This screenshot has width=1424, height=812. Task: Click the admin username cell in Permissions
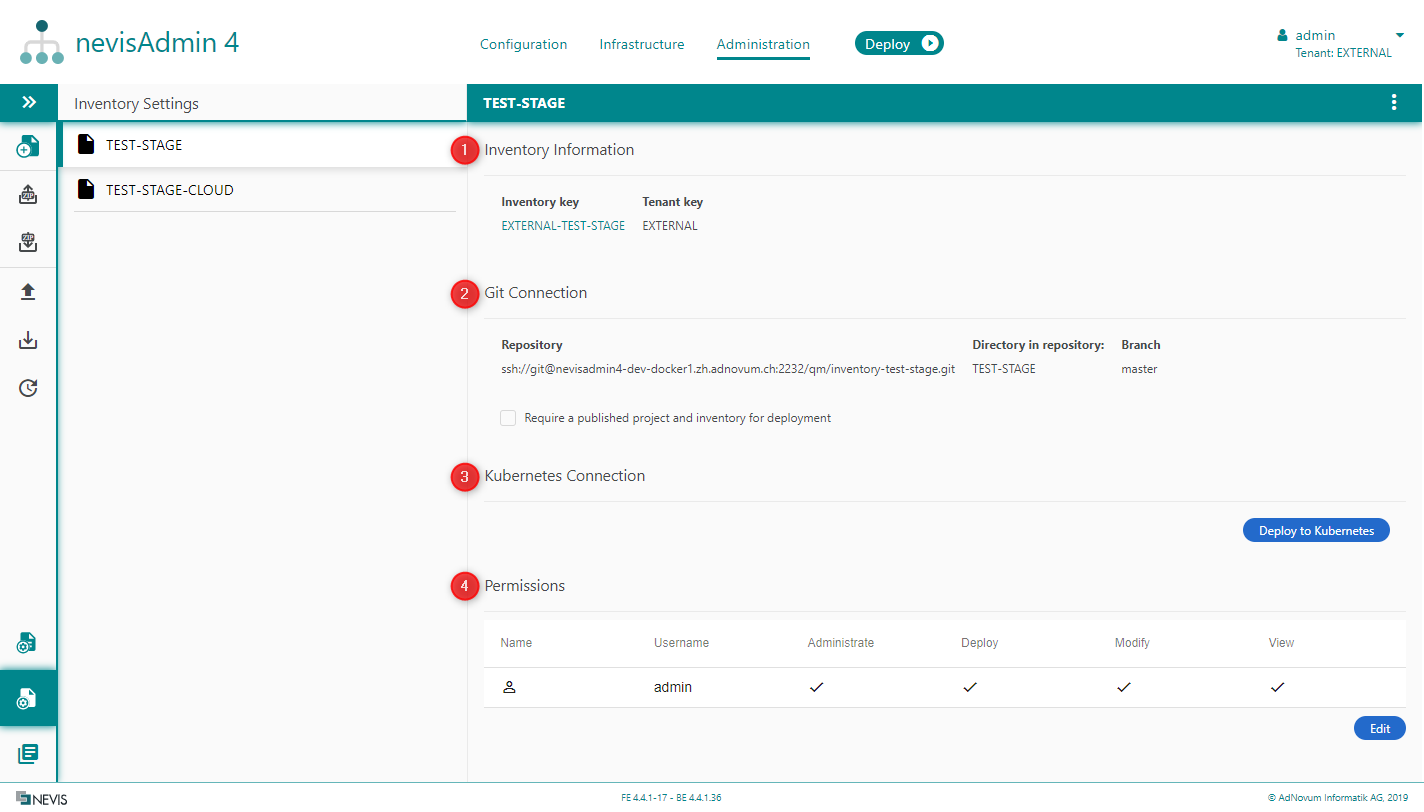coord(673,688)
